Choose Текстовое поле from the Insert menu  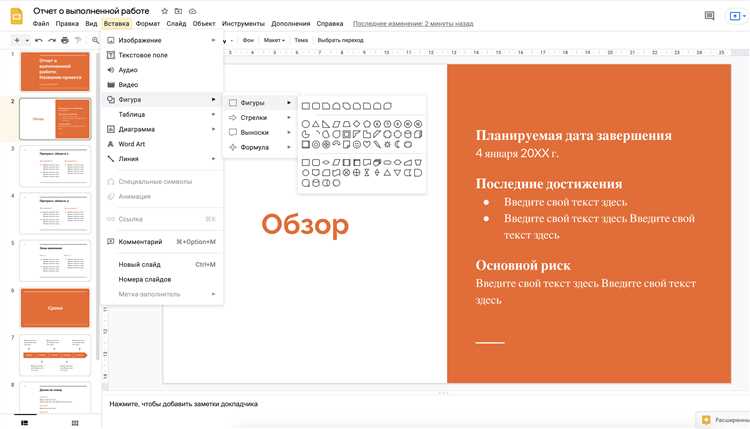click(162, 55)
